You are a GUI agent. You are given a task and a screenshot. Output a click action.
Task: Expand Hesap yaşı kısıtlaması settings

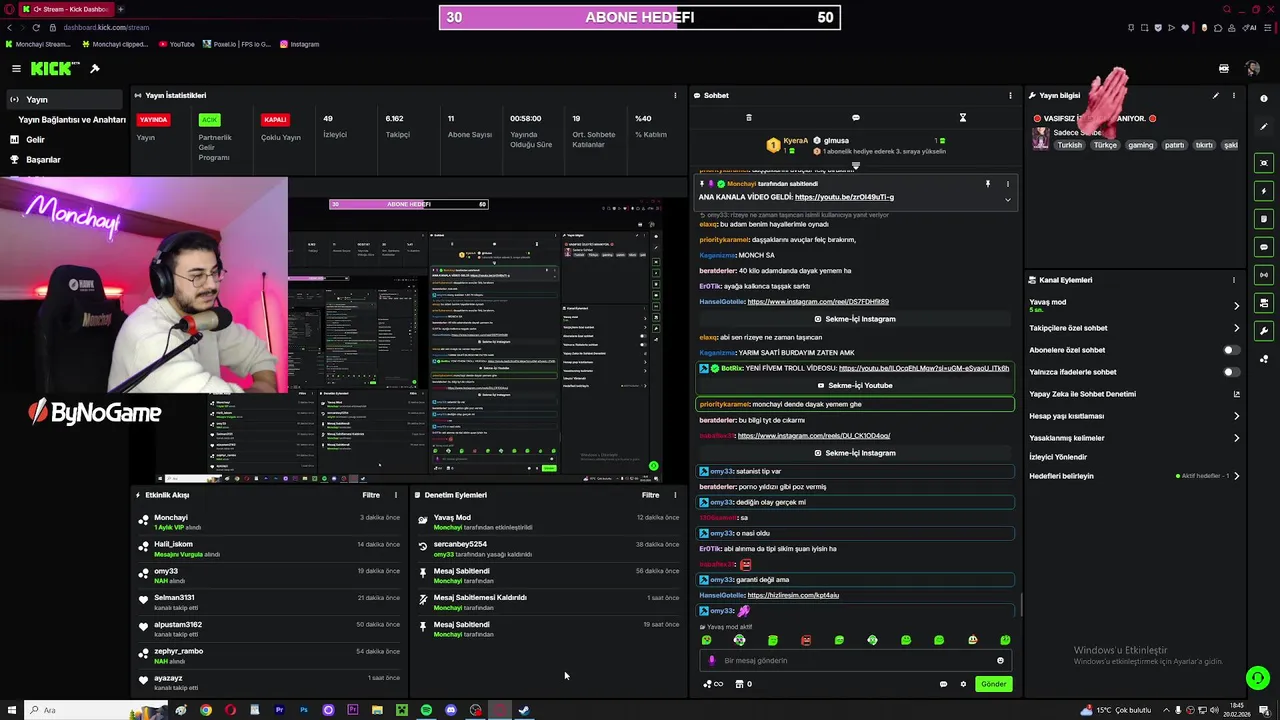(1236, 416)
